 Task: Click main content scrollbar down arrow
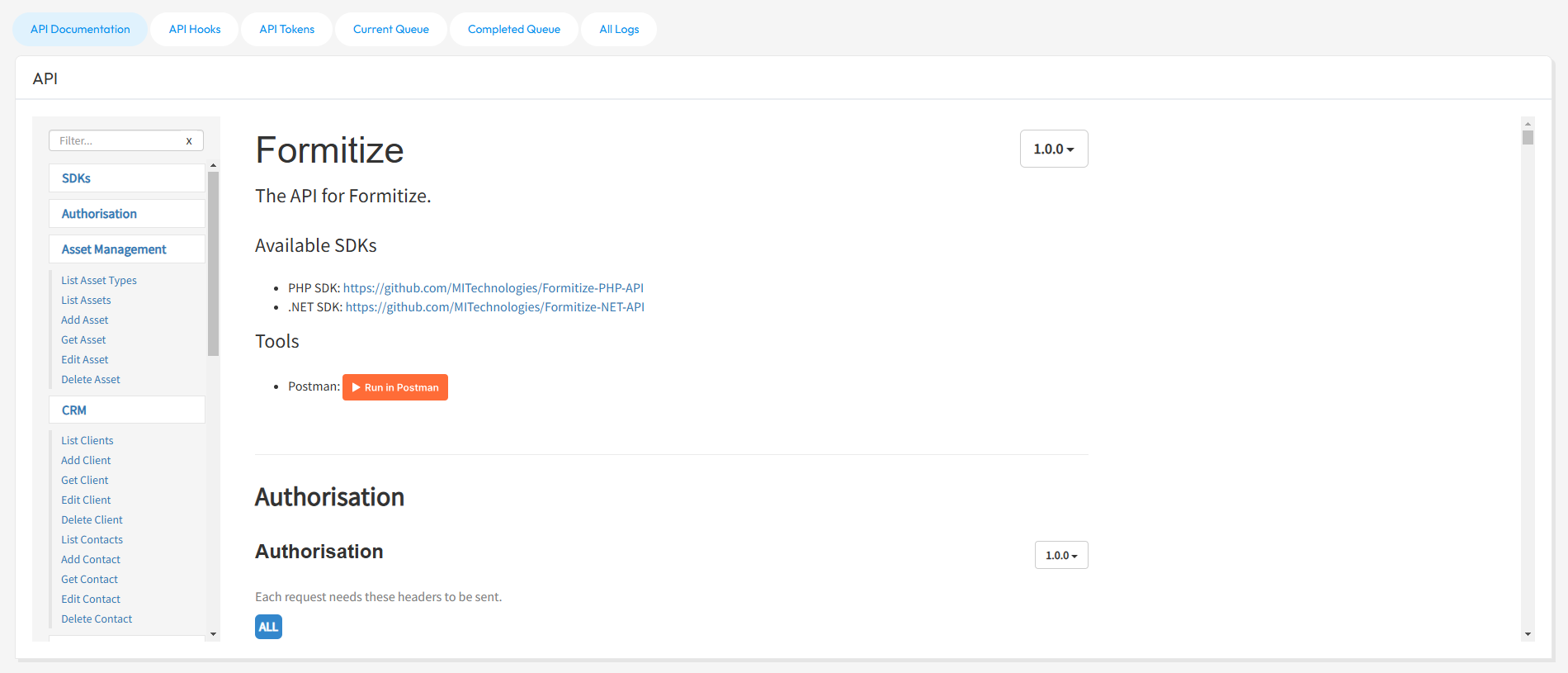1528,634
